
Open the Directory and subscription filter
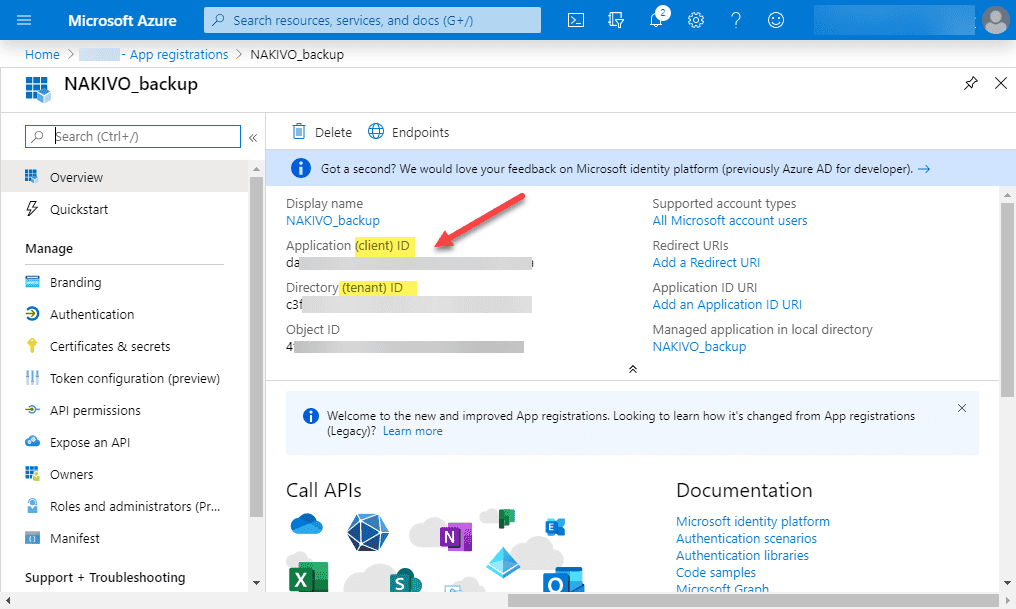click(x=616, y=20)
